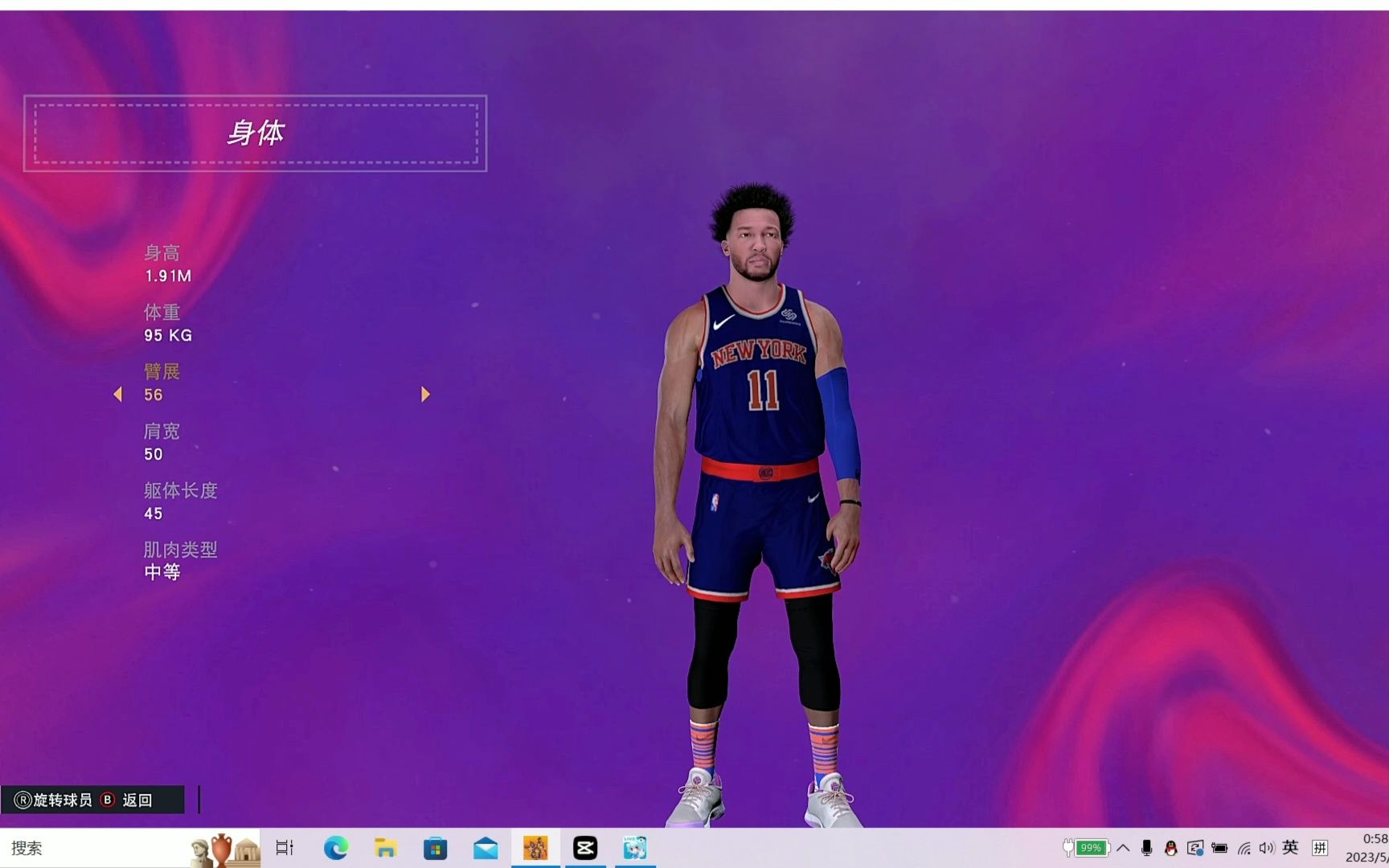
Task: Click the player model in jersey 11
Action: click(x=760, y=506)
